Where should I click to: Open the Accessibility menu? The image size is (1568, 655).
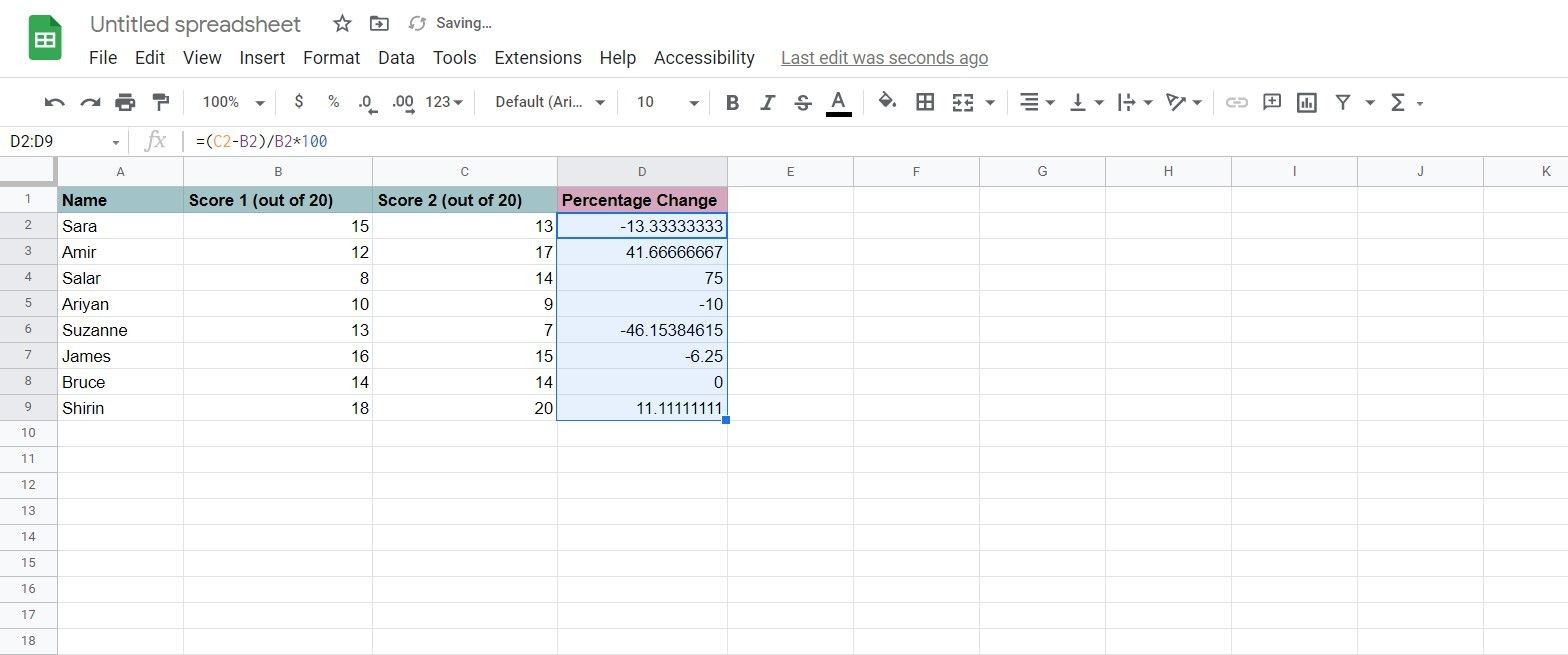tap(704, 58)
